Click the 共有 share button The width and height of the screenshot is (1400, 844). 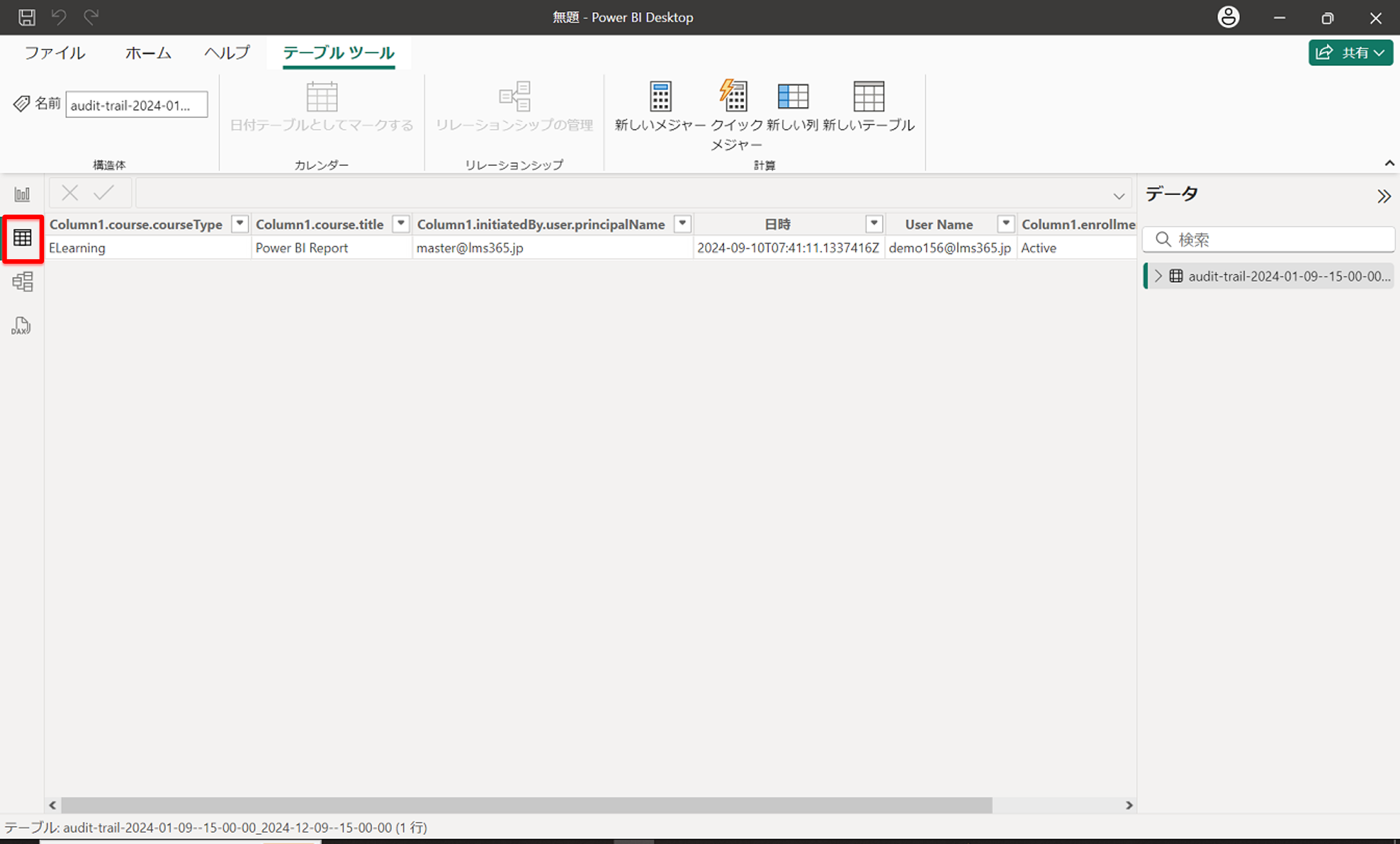[x=1350, y=53]
